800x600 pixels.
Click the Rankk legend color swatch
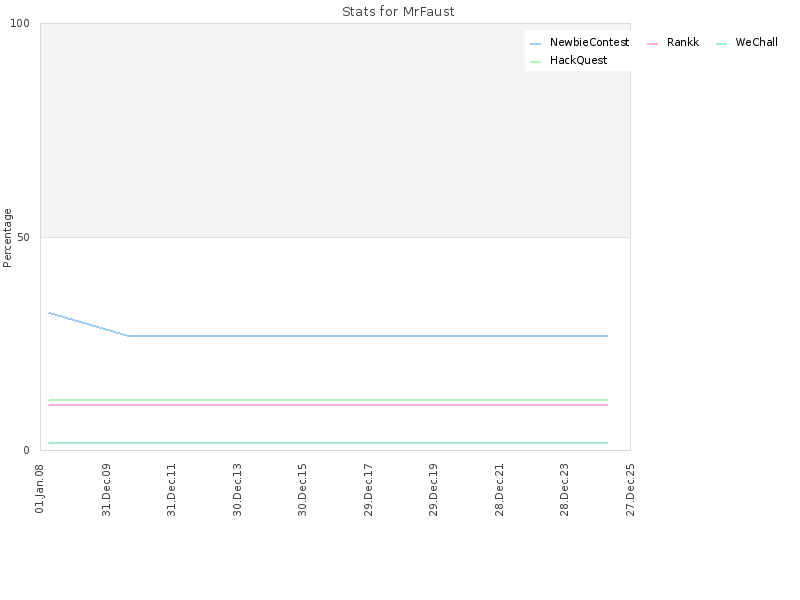pos(652,44)
